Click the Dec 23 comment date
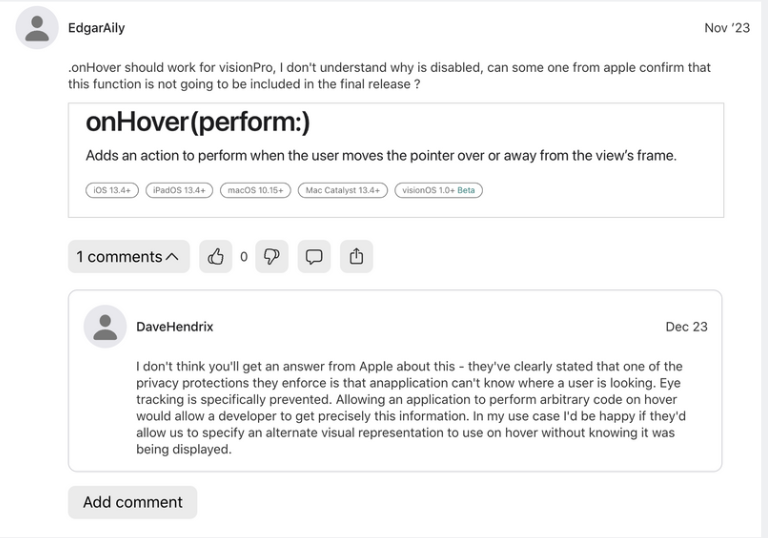This screenshot has width=768, height=538. point(686,327)
